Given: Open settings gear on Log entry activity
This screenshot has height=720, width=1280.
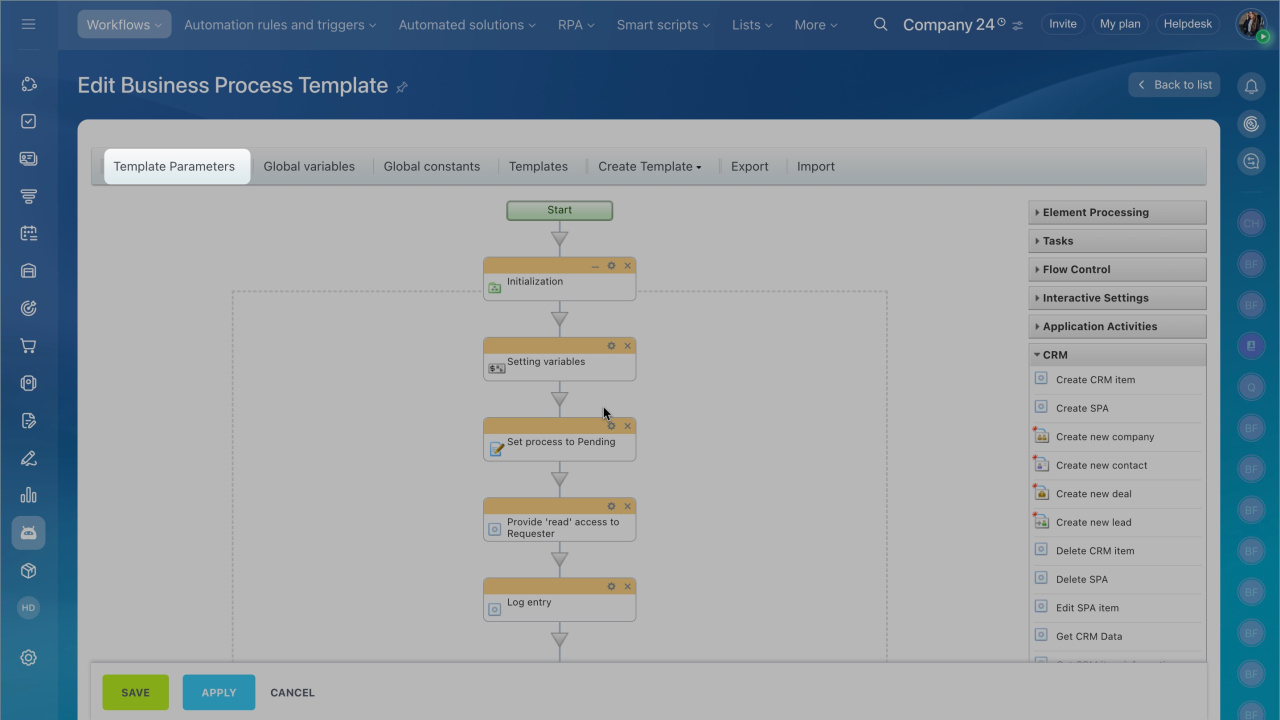Looking at the screenshot, I should (x=612, y=586).
